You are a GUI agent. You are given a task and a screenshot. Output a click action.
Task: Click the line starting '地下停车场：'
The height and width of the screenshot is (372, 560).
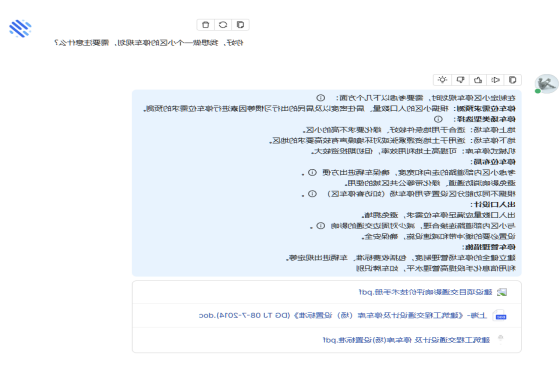392,141
